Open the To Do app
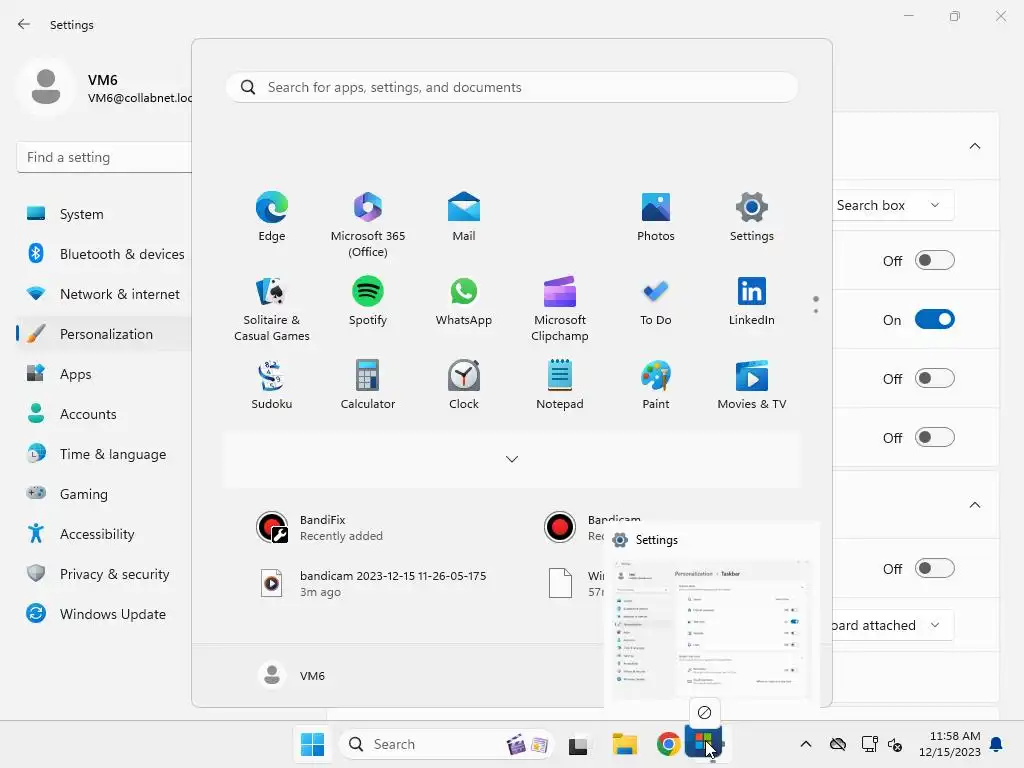 (x=656, y=301)
